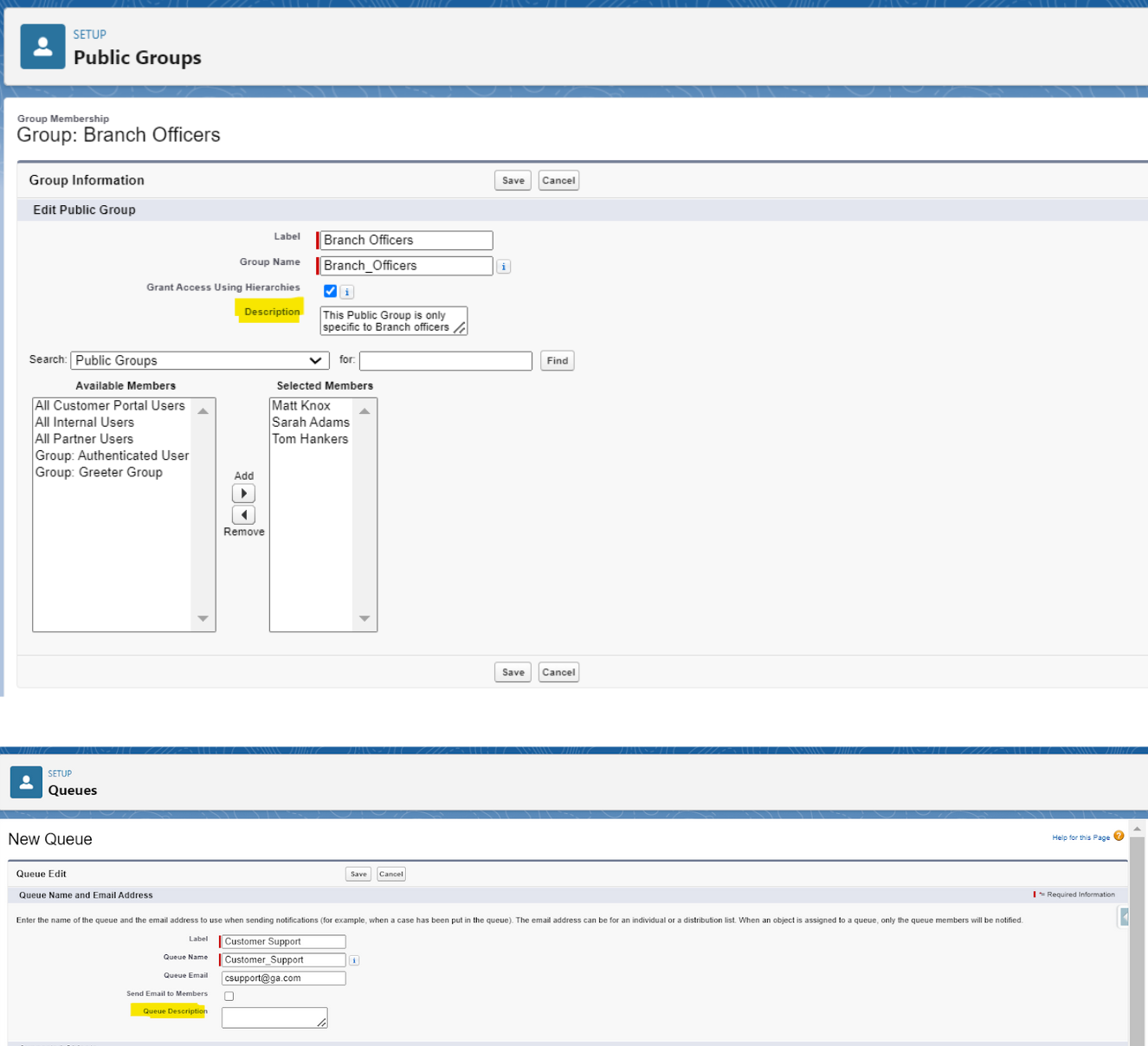Viewport: 1148px width, 1046px height.
Task: Click the Queues setup icon
Action: coord(26,782)
